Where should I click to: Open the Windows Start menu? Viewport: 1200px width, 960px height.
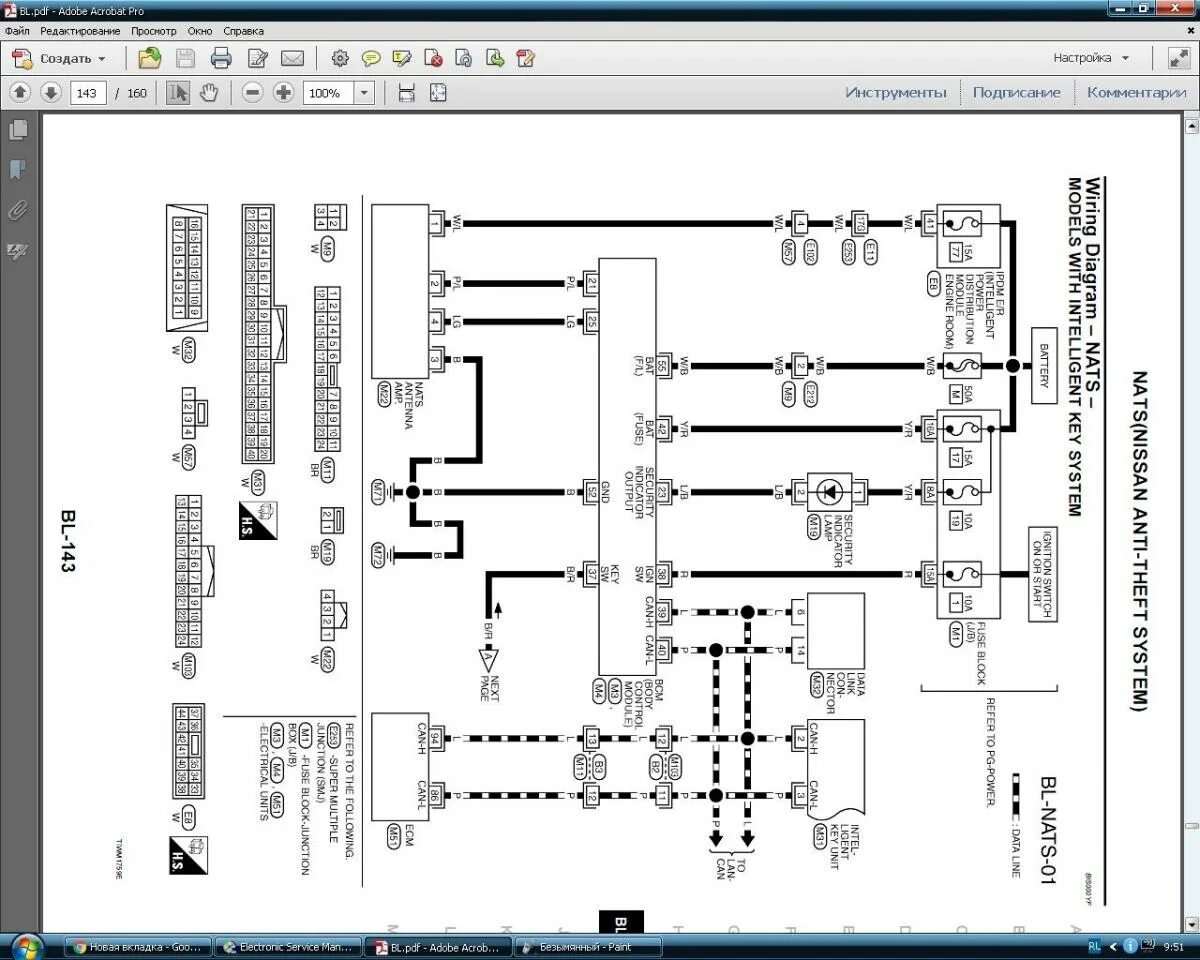point(27,946)
